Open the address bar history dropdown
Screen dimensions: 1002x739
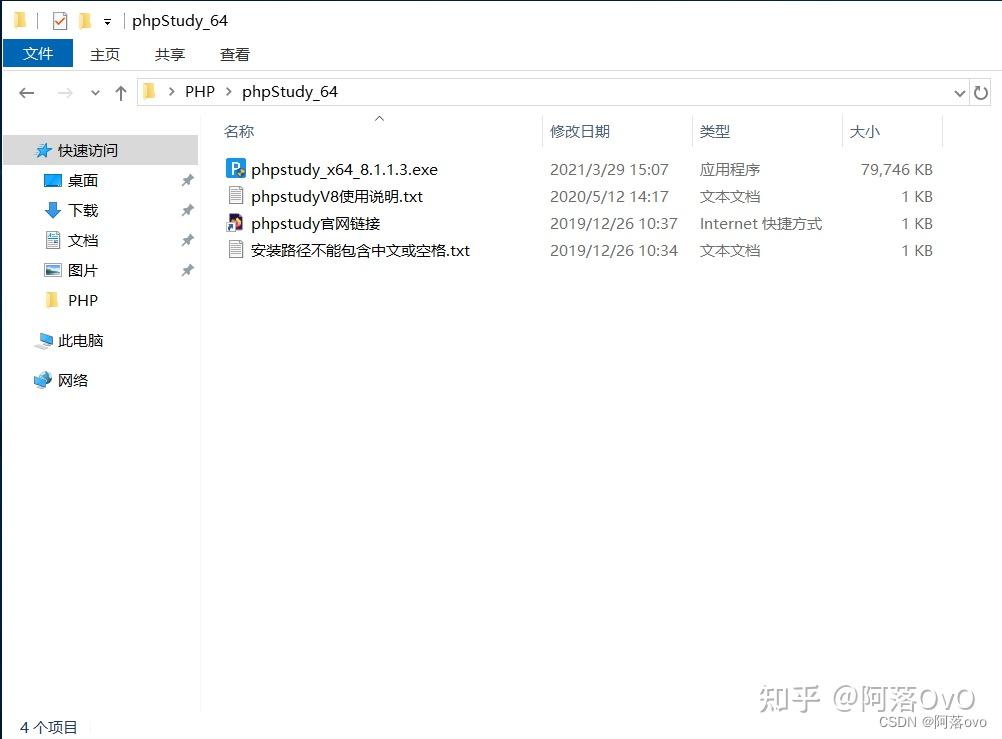[959, 92]
